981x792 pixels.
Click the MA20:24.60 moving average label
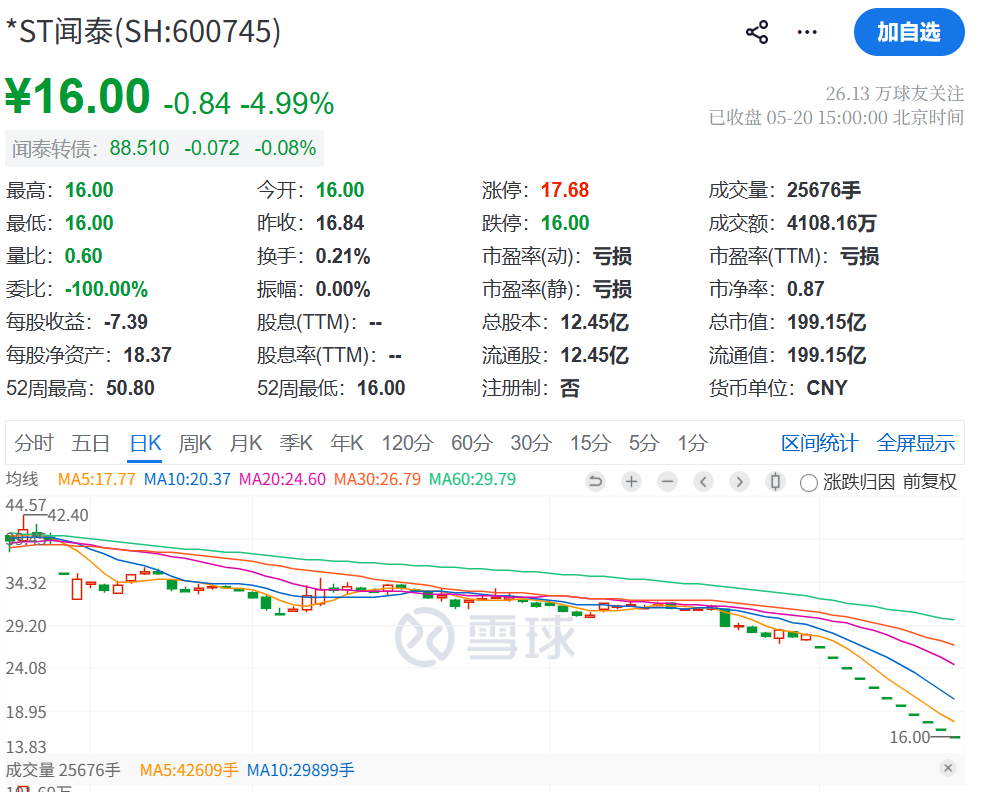(x=282, y=479)
